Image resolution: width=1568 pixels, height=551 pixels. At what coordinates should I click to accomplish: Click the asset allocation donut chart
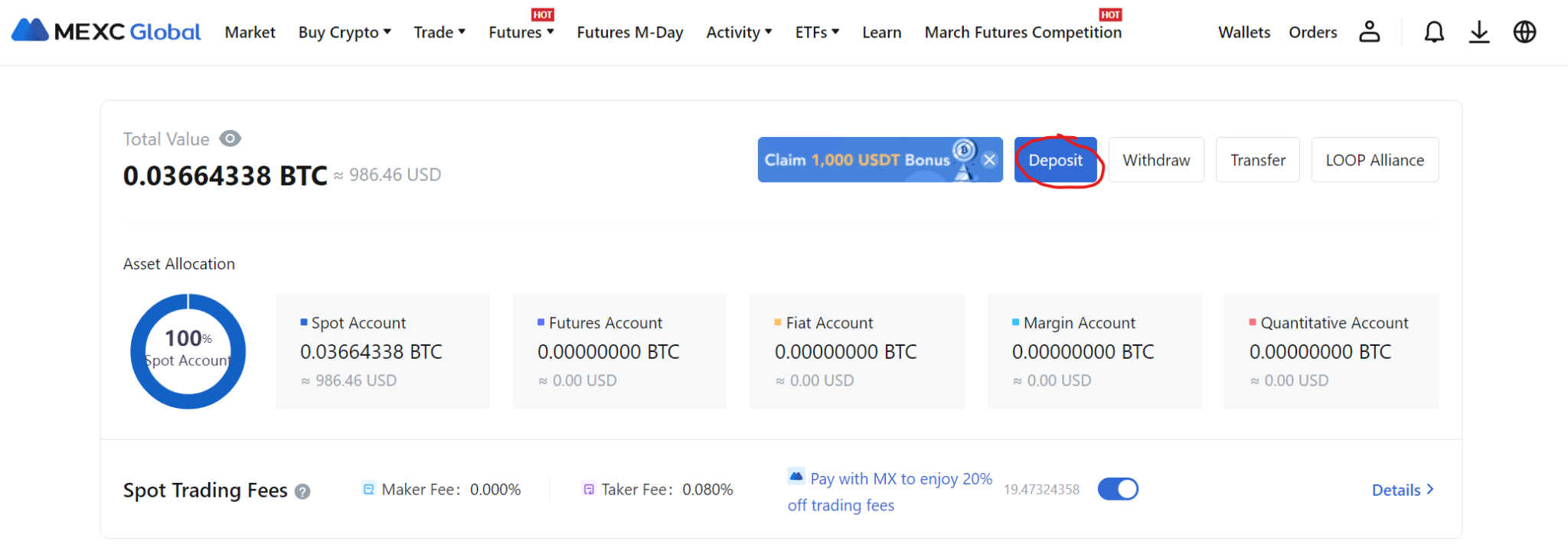pos(188,351)
